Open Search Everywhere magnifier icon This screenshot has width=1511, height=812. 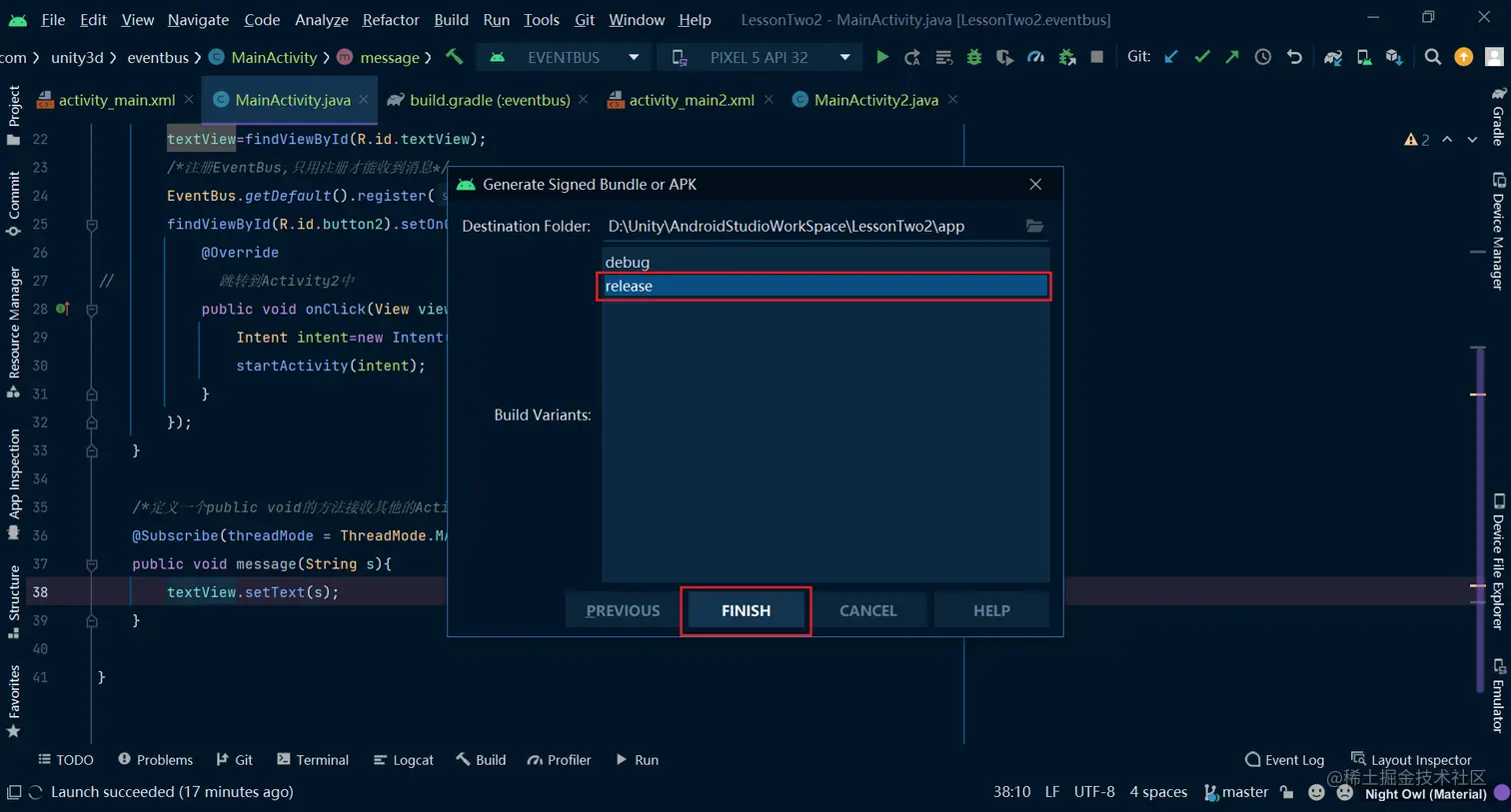click(1433, 57)
